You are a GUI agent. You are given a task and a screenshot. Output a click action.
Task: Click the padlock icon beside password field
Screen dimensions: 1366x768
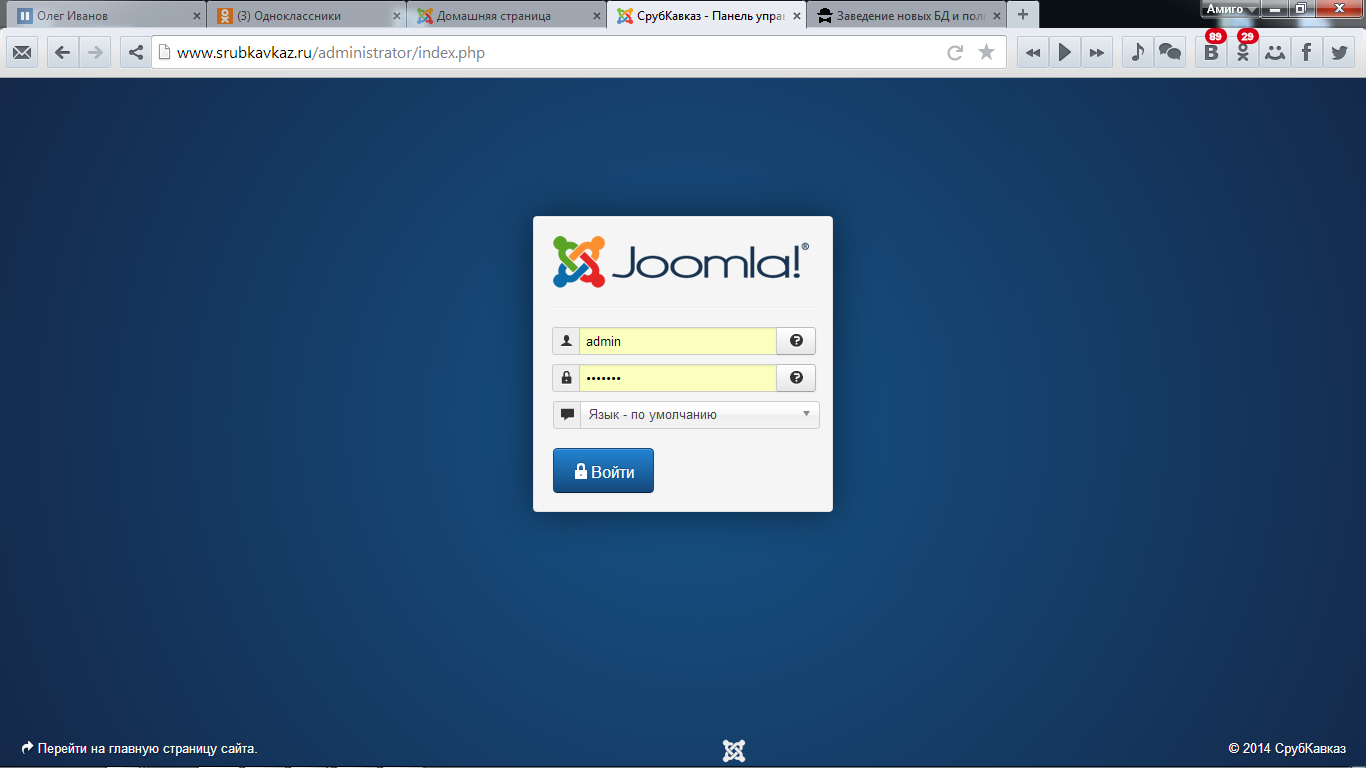pos(566,378)
